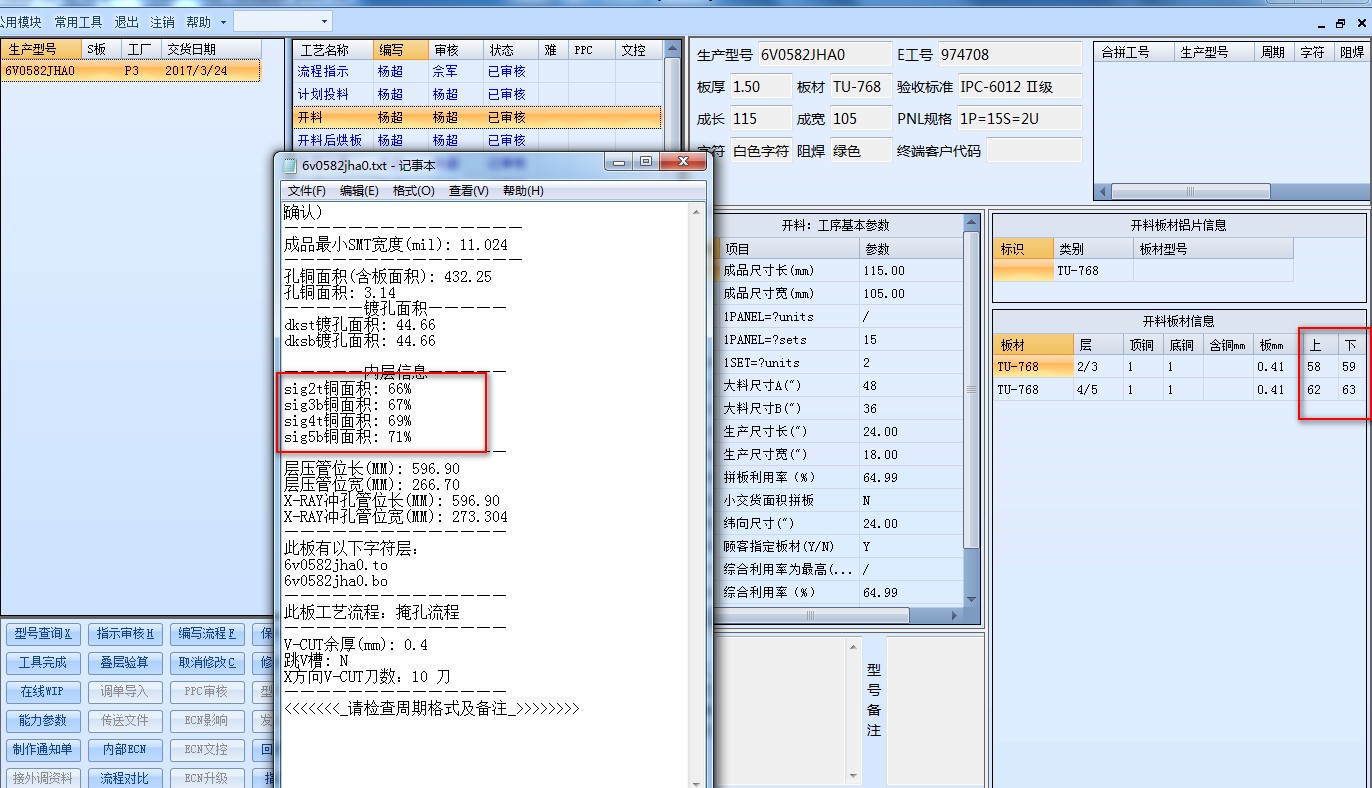Click the 验收标准 field IPC-6012 II级
The width and height of the screenshot is (1372, 788).
click(x=1019, y=87)
